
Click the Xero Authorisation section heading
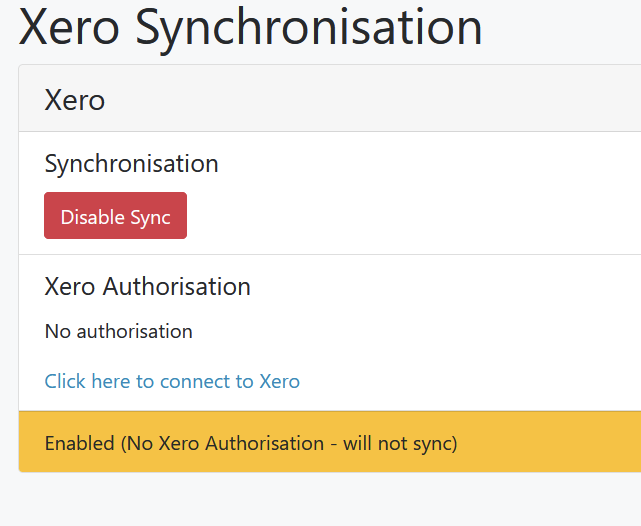pos(148,286)
